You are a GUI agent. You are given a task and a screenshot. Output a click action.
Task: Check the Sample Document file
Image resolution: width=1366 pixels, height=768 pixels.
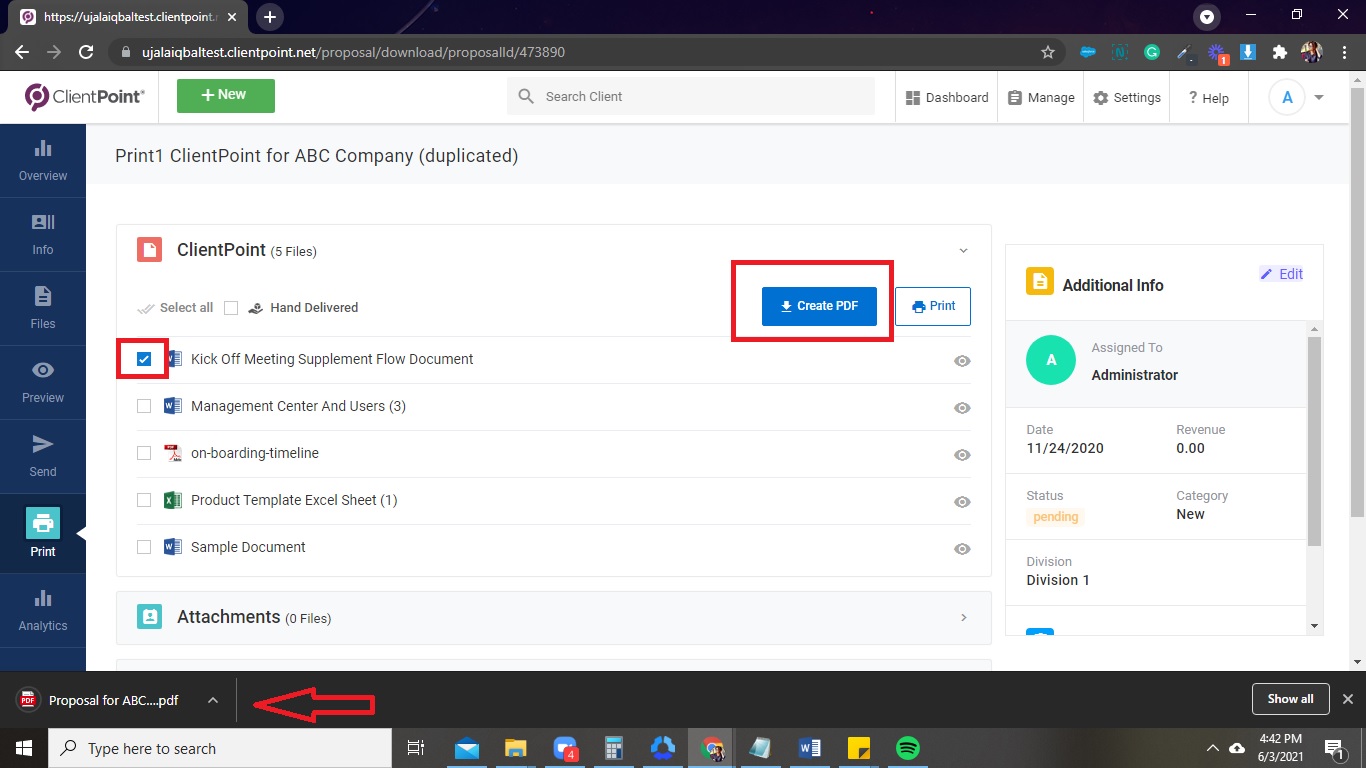(x=144, y=547)
